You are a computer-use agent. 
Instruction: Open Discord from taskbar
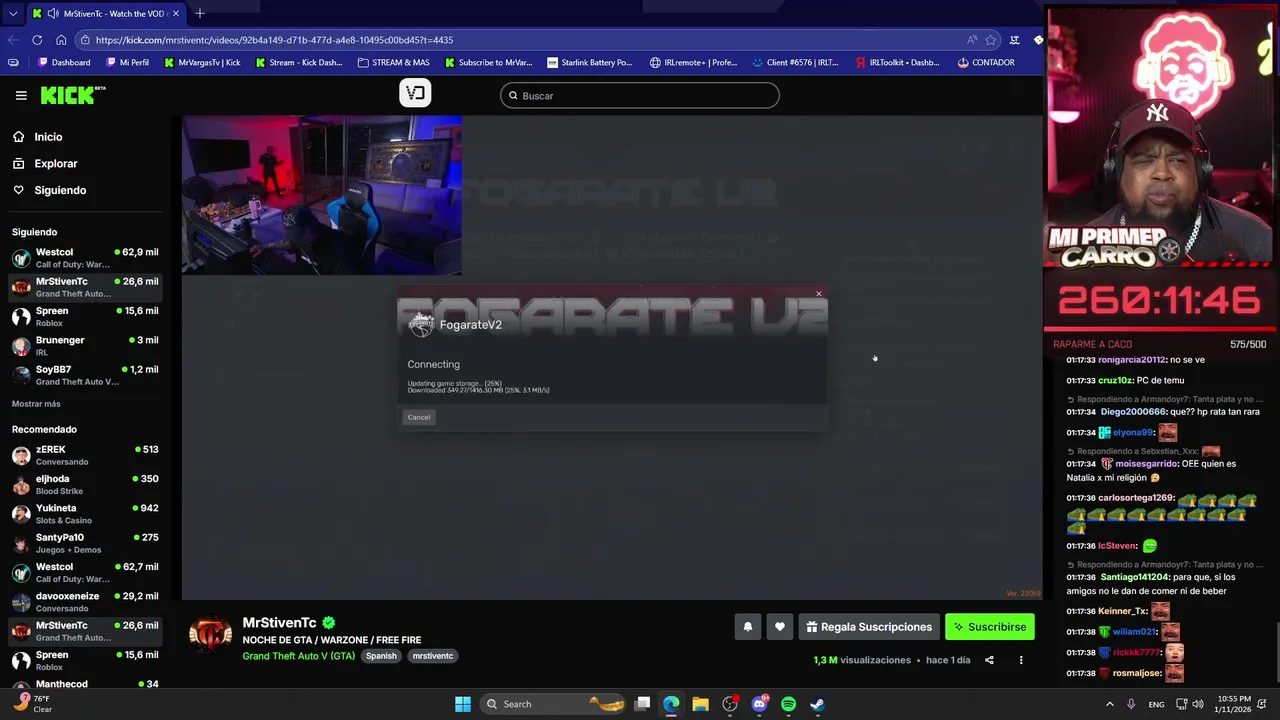coord(759,704)
